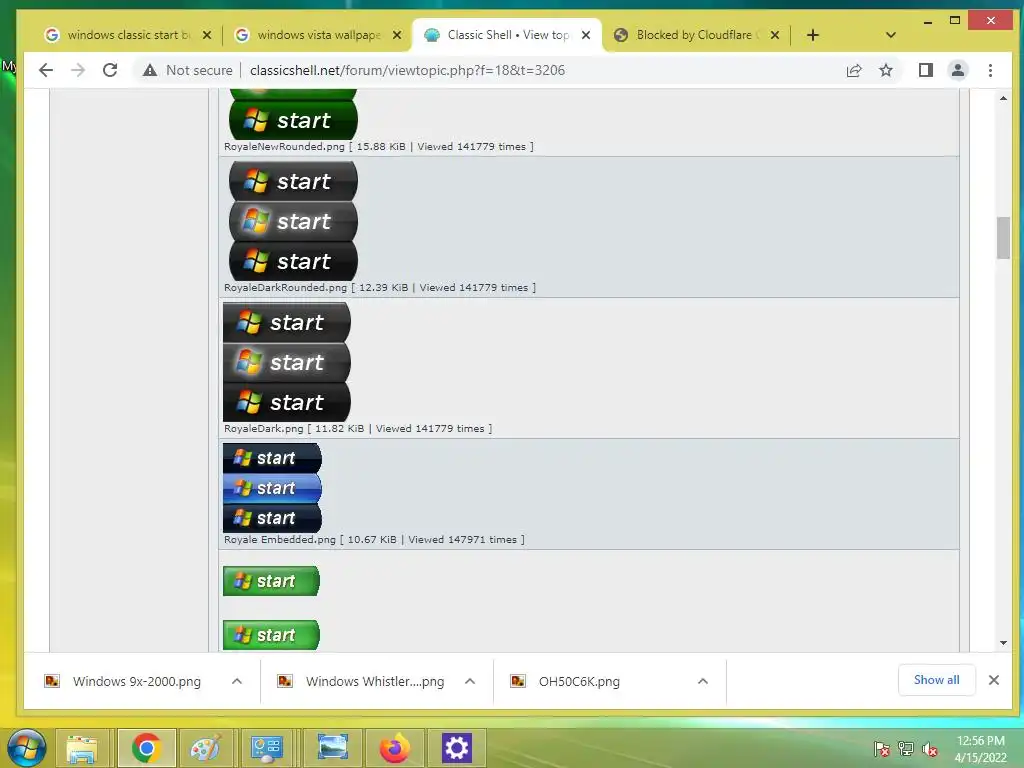Open the Chrome profile menu

pos(957,70)
